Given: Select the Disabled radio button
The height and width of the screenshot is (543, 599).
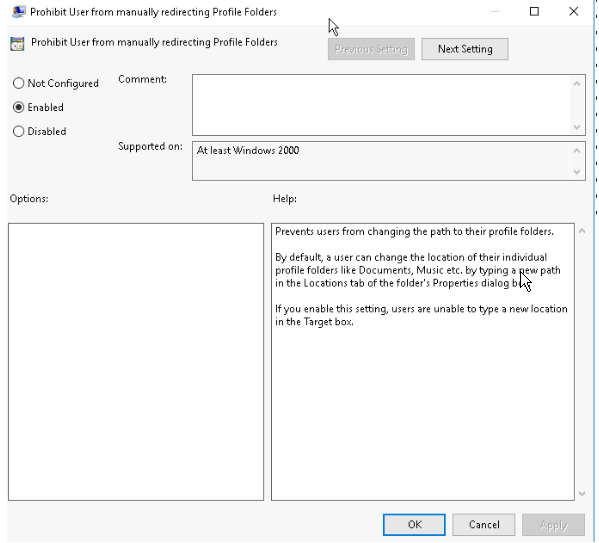Looking at the screenshot, I should [x=18, y=131].
